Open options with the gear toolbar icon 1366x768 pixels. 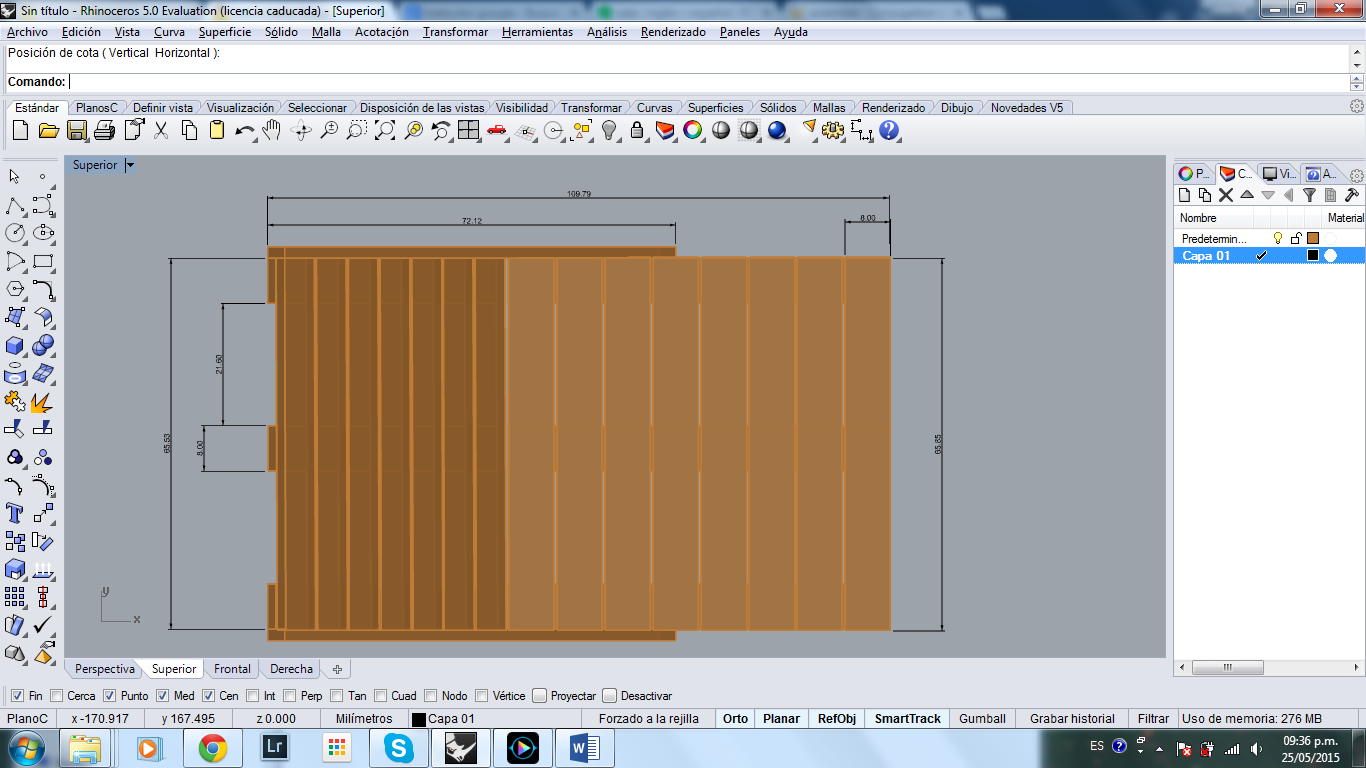point(834,130)
